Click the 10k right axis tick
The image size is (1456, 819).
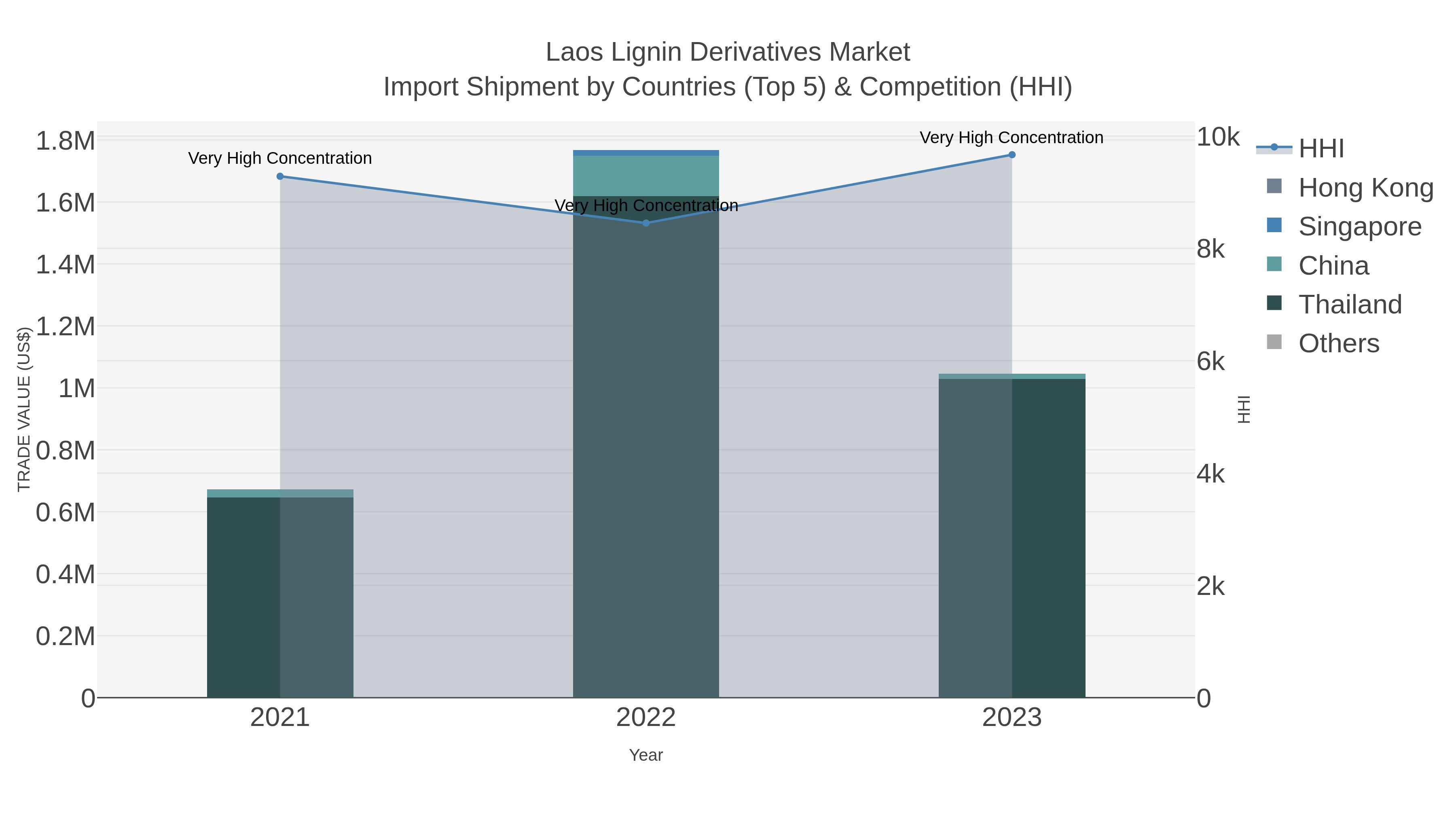click(1217, 137)
